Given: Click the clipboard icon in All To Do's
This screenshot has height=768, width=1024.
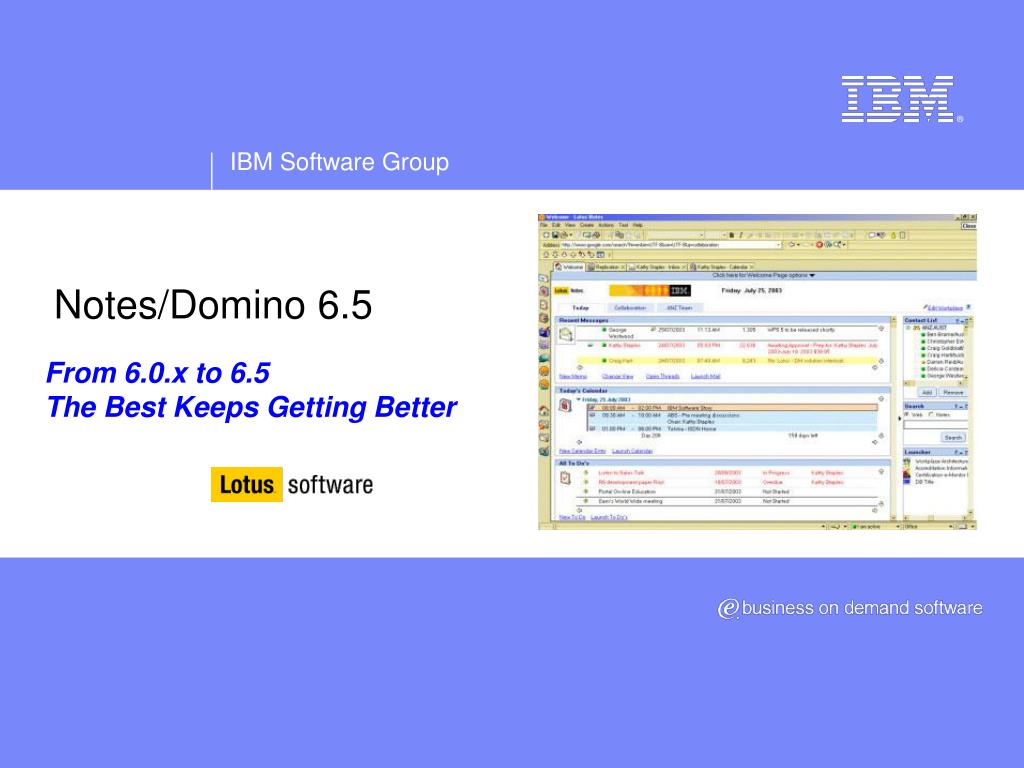Looking at the screenshot, I should (x=566, y=478).
